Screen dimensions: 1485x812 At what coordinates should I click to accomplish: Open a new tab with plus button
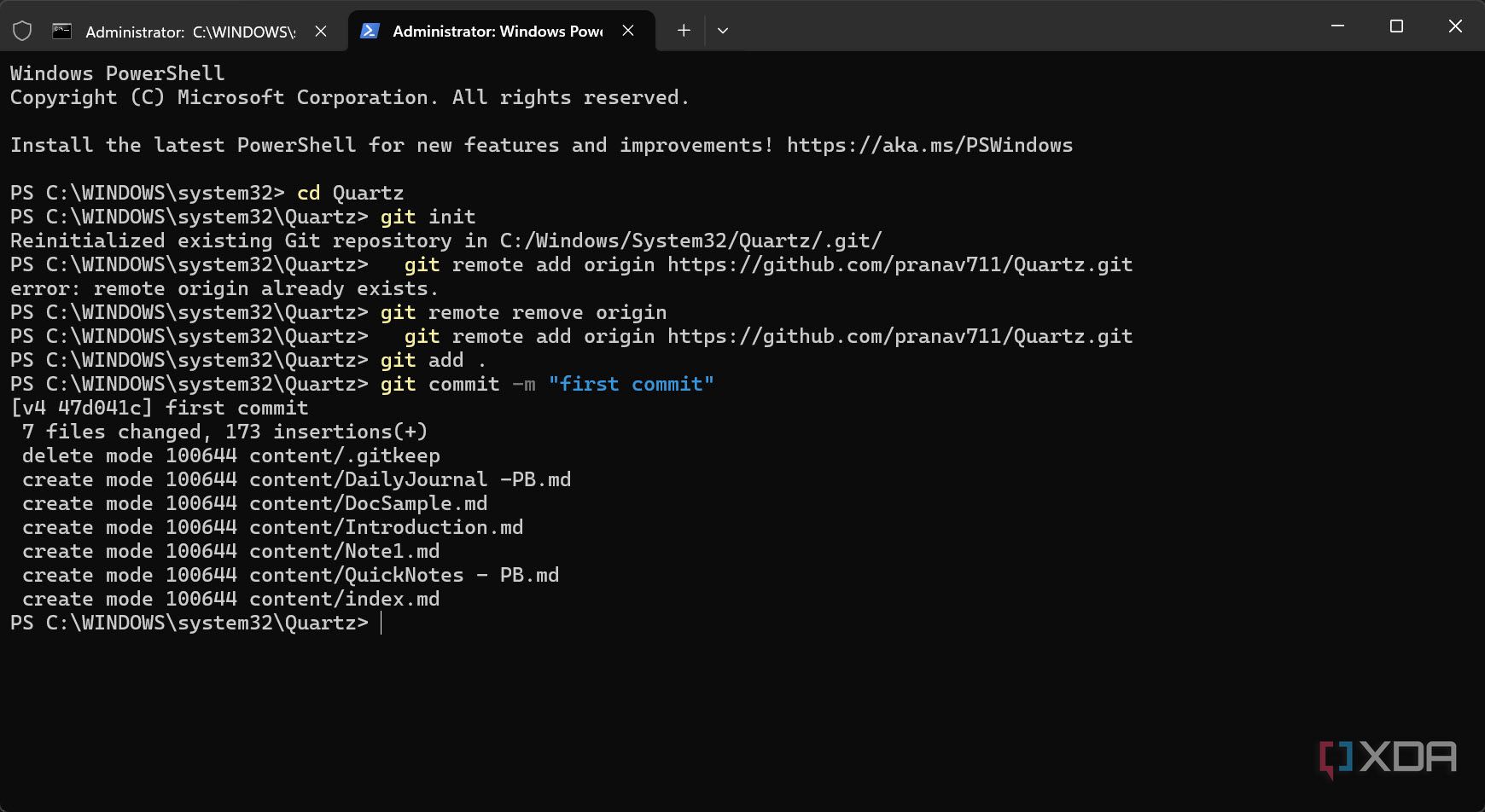(x=684, y=31)
